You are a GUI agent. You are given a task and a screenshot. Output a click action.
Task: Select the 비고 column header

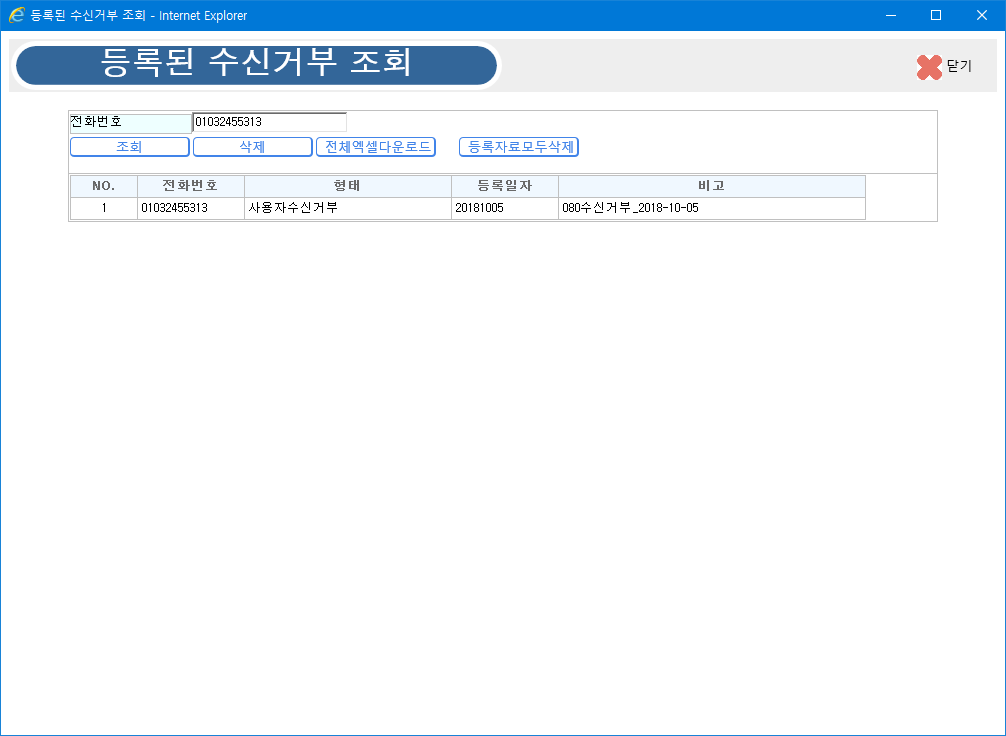point(712,186)
